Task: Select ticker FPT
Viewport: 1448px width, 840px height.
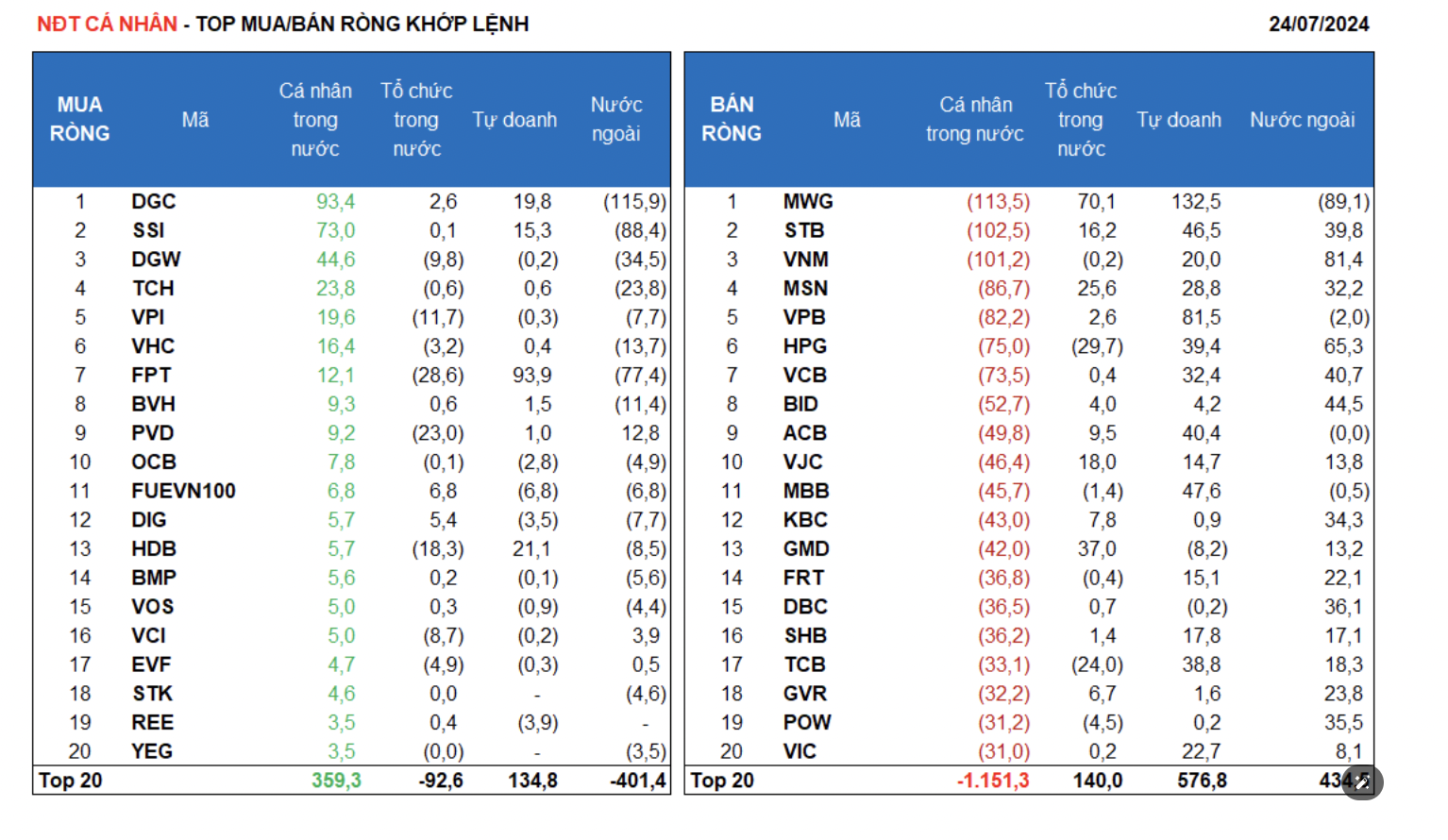Action: pos(151,376)
